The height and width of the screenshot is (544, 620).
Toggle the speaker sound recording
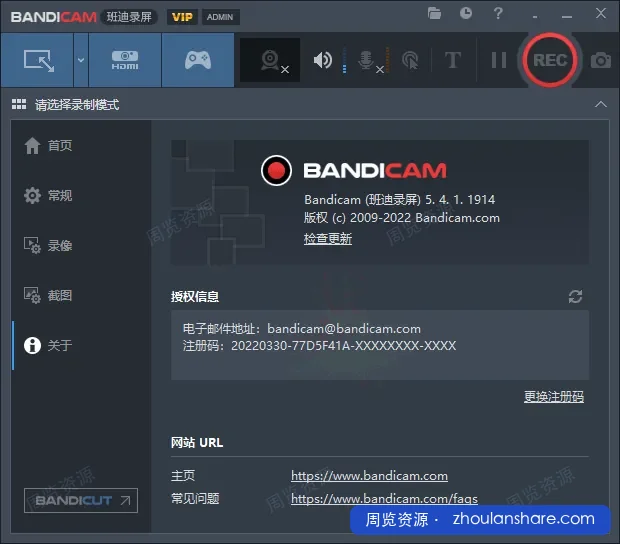coord(323,60)
